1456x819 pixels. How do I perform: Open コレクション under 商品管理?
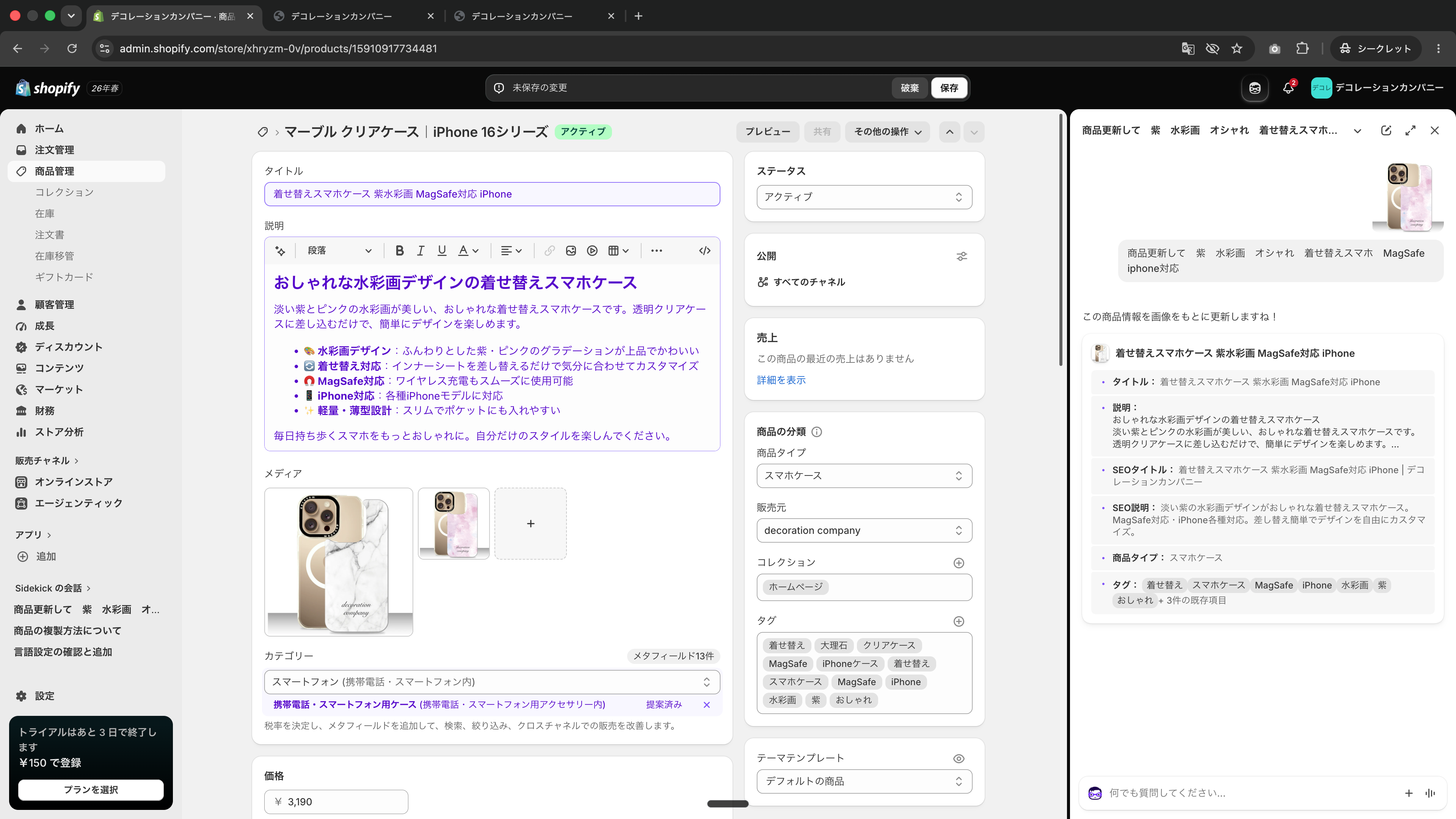64,192
